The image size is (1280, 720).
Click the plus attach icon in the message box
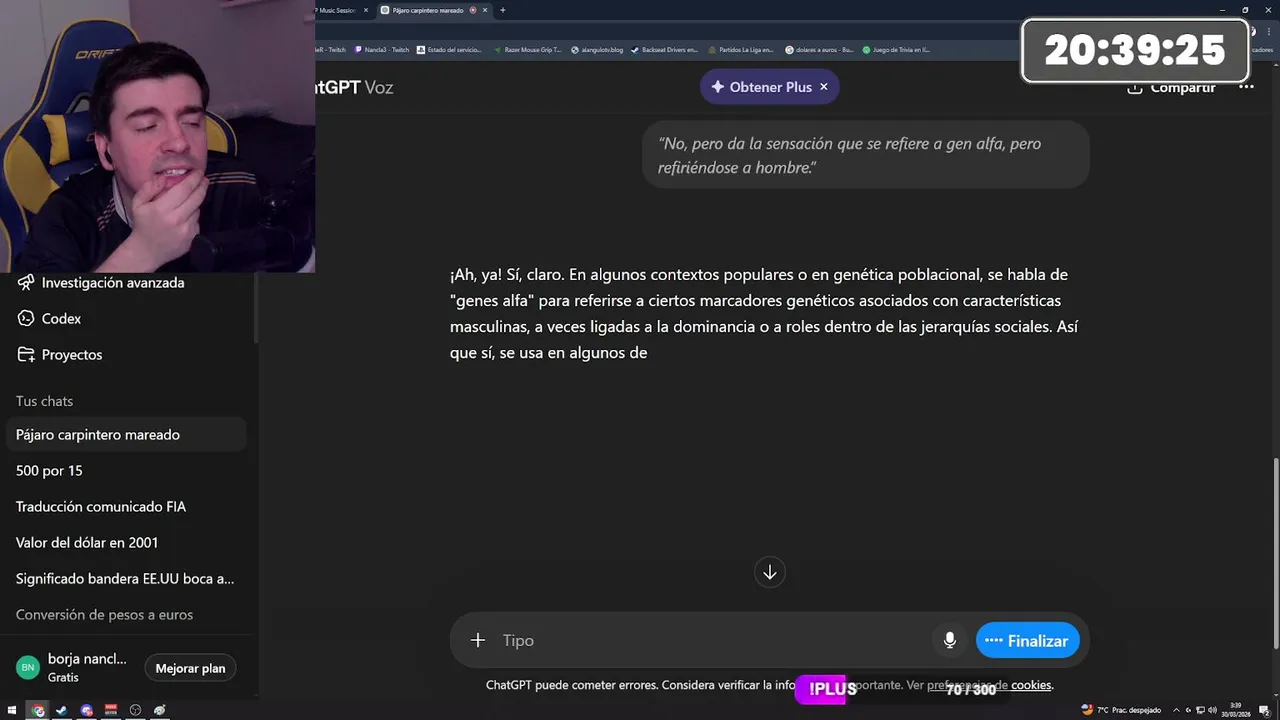tap(478, 640)
